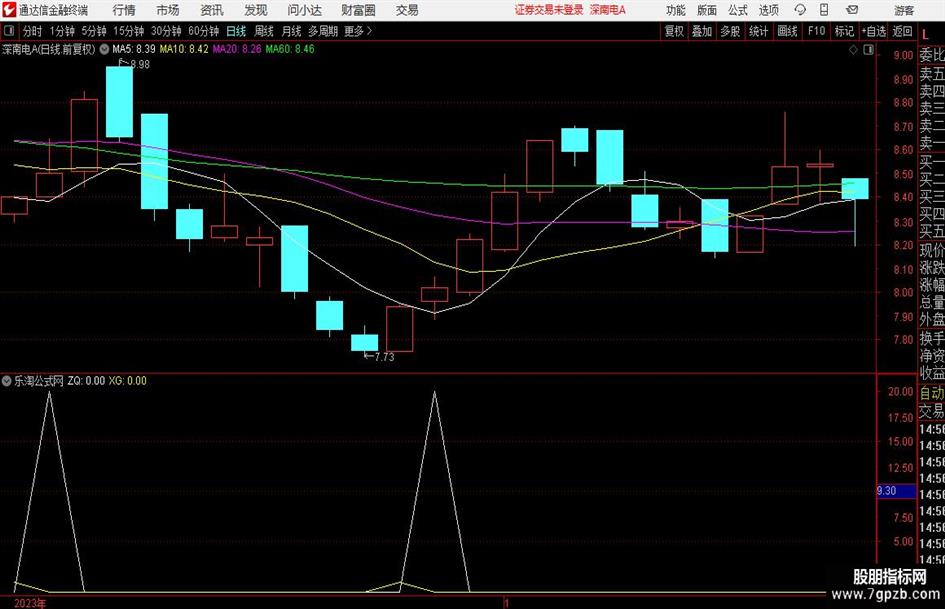This screenshot has height=609, width=945.
Task: Open the customer service headset icon
Action: [x=800, y=10]
